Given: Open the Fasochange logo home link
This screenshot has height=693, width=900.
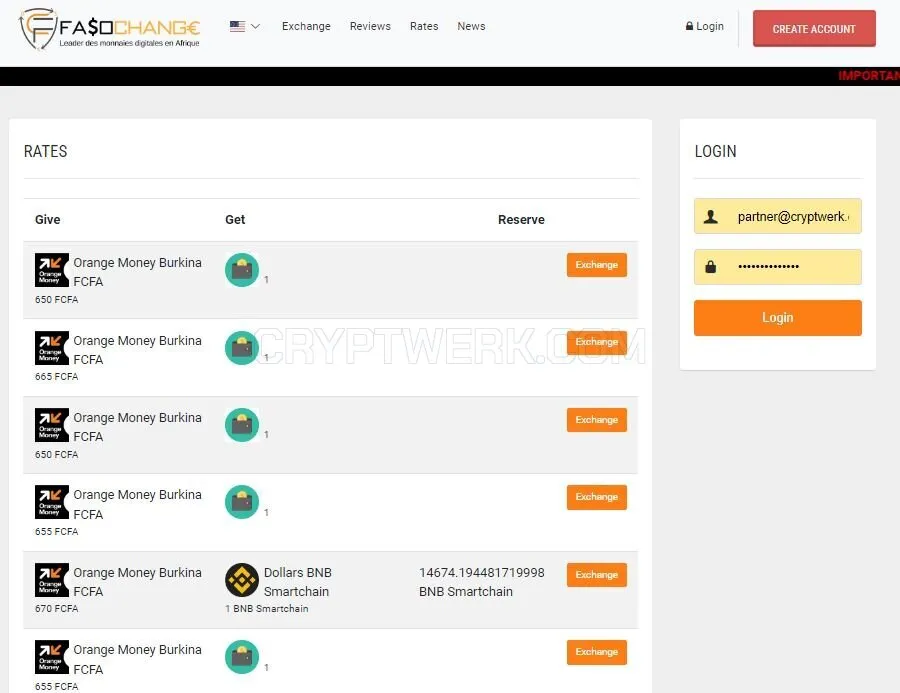Looking at the screenshot, I should coord(110,29).
